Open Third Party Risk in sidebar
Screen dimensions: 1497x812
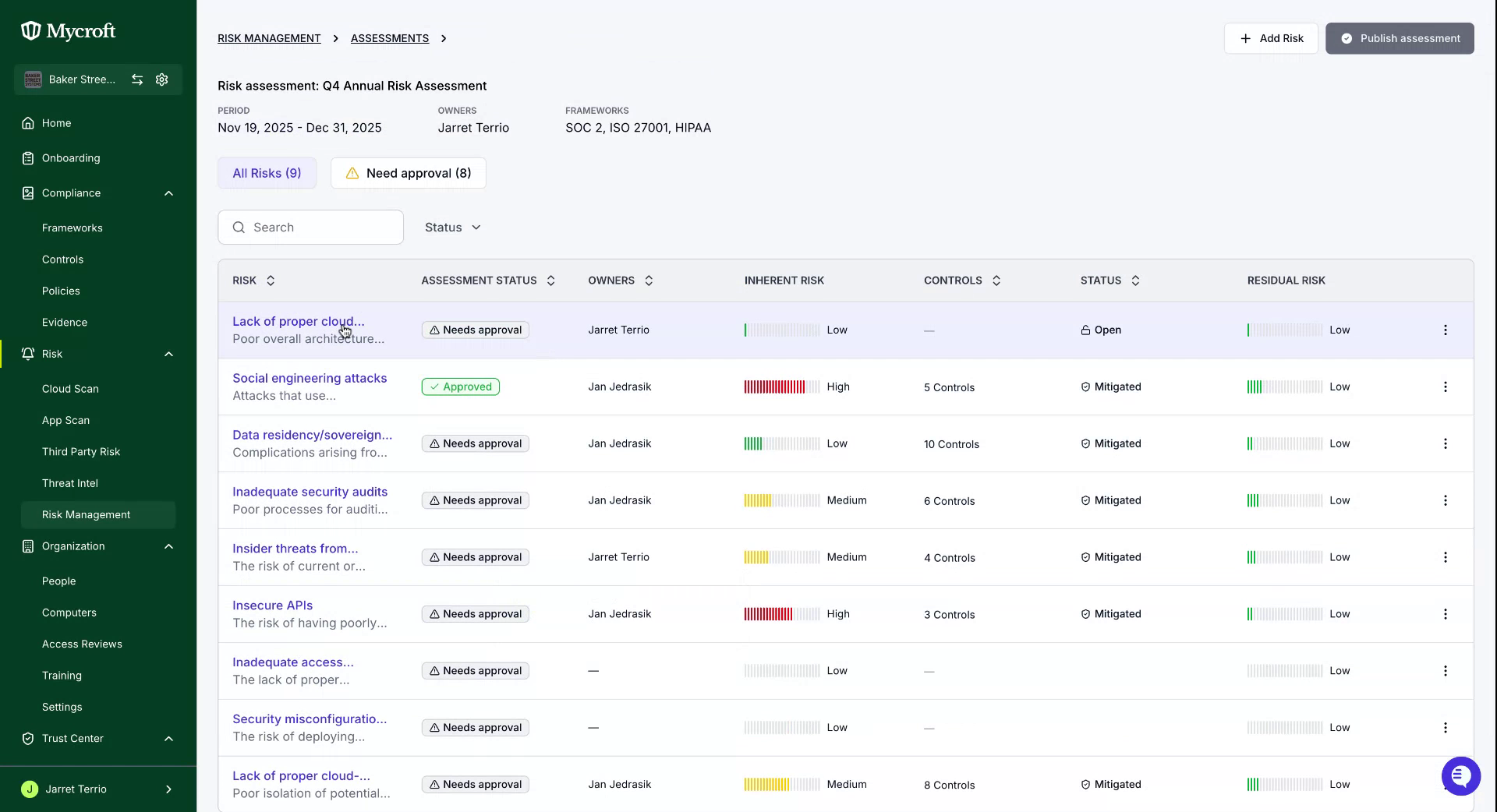[81, 452]
